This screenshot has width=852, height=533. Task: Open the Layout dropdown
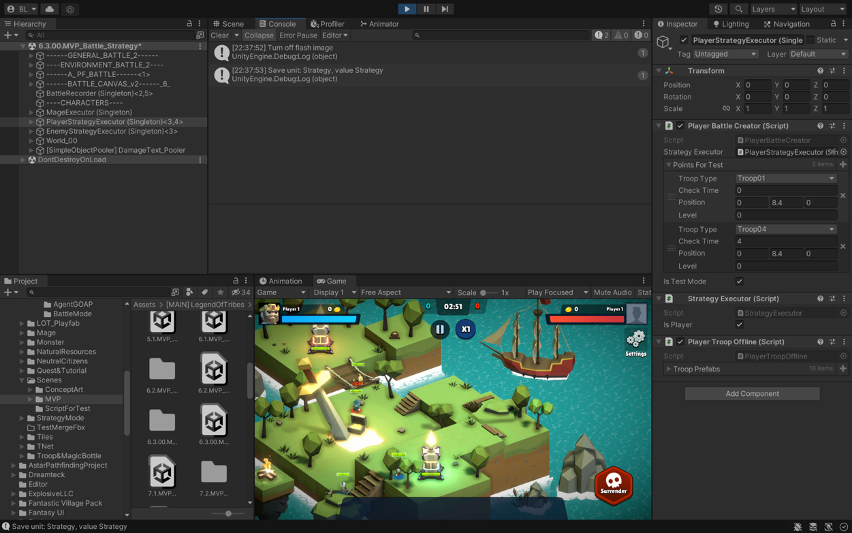[x=822, y=9]
